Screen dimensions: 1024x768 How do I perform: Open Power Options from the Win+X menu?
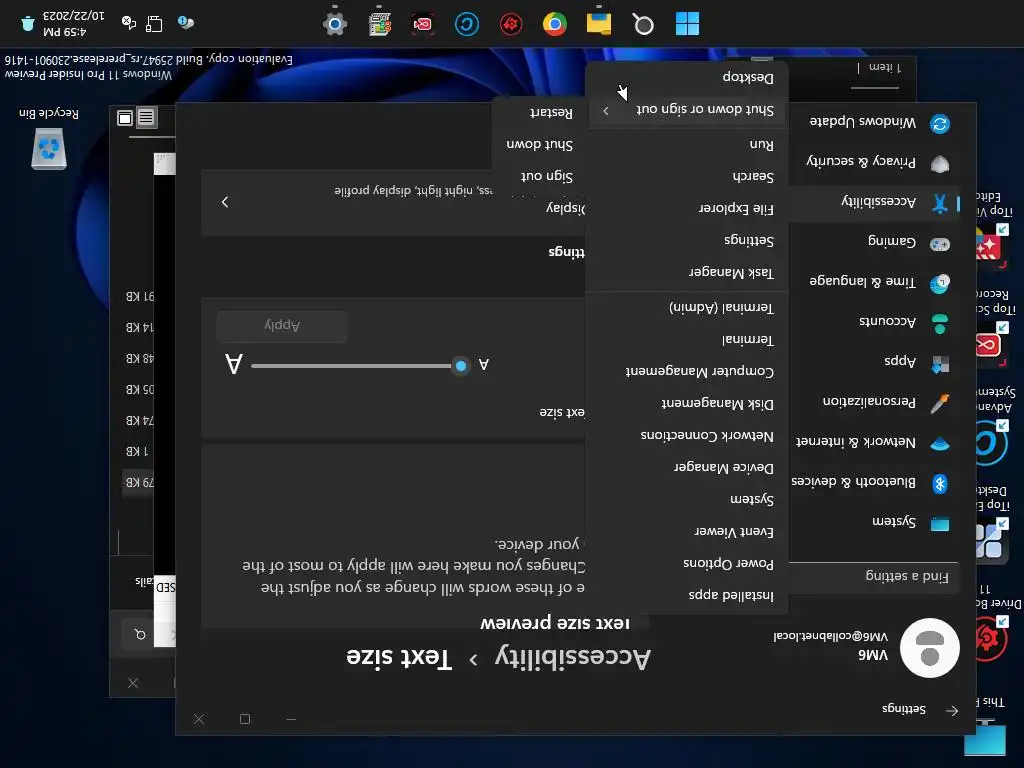[x=687, y=564]
